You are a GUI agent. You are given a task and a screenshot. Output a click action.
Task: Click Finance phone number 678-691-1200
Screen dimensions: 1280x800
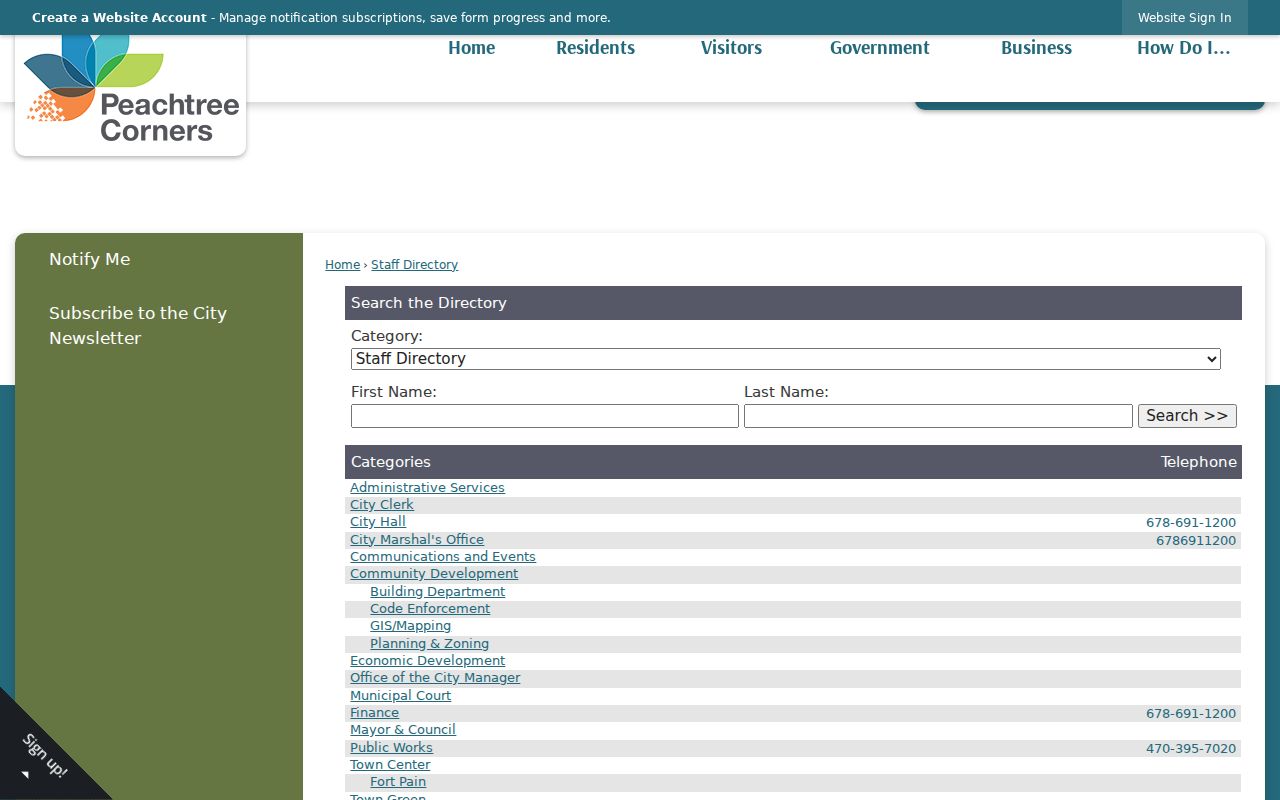tap(1191, 714)
